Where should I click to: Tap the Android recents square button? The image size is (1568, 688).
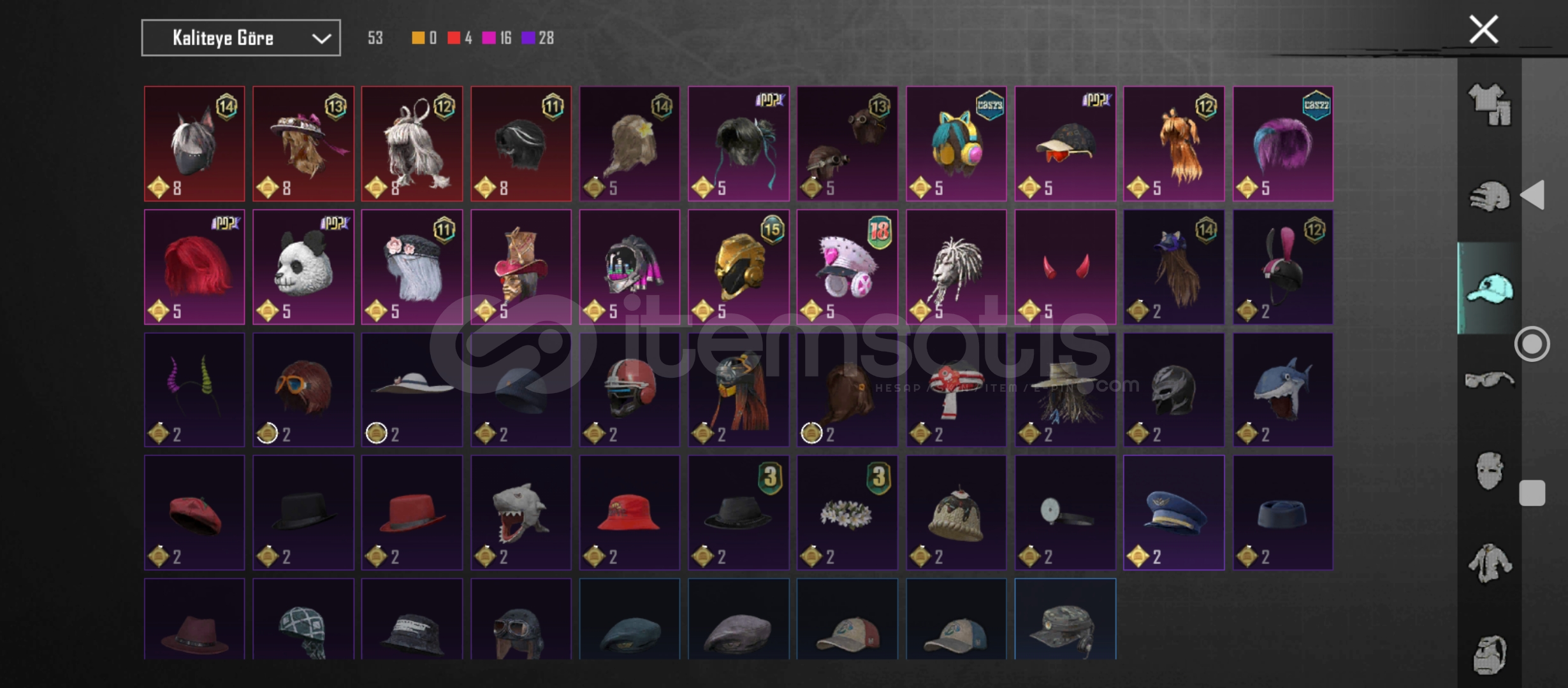[1532, 493]
